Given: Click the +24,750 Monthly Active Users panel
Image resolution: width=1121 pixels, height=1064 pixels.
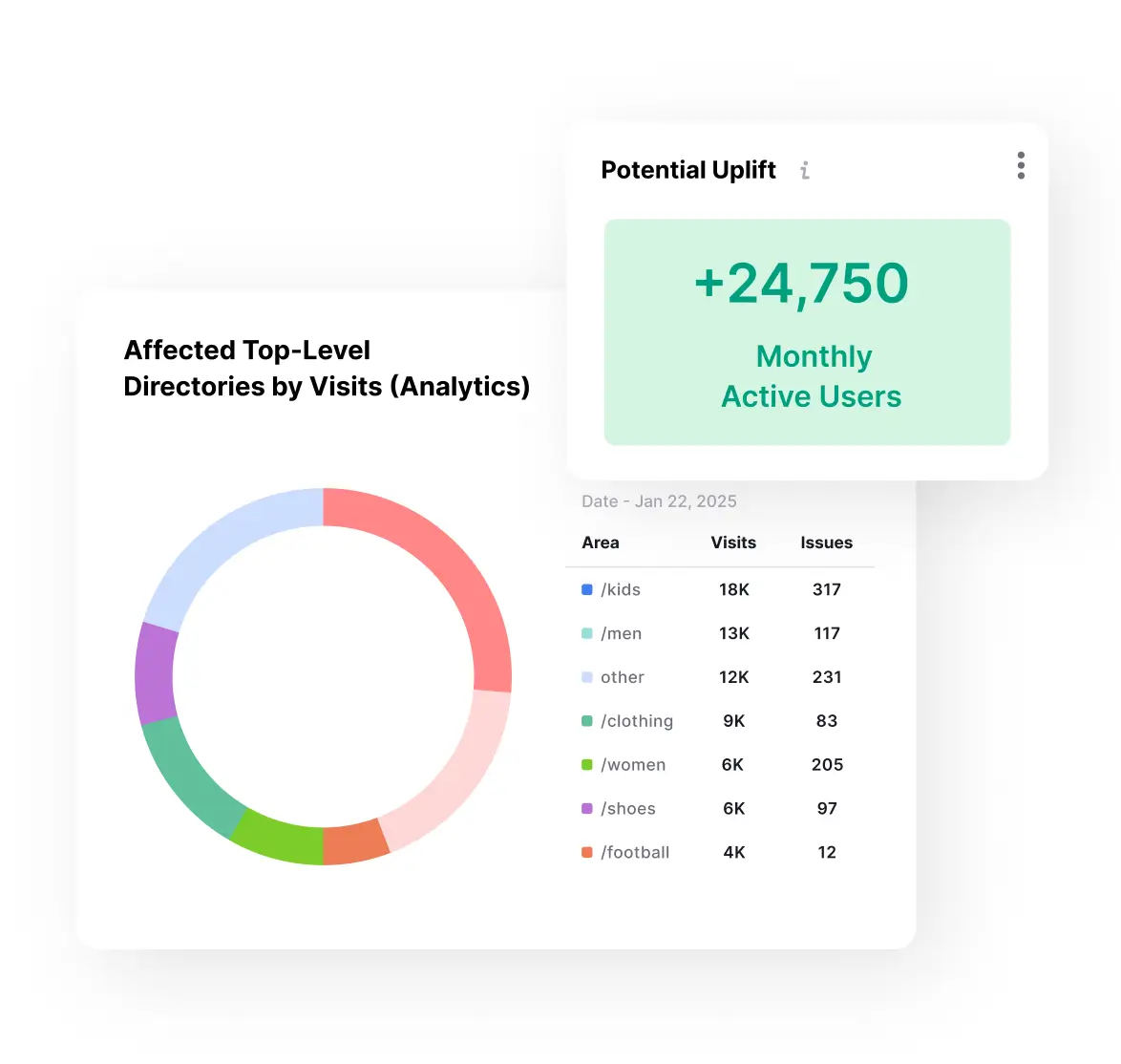Looking at the screenshot, I should (807, 332).
